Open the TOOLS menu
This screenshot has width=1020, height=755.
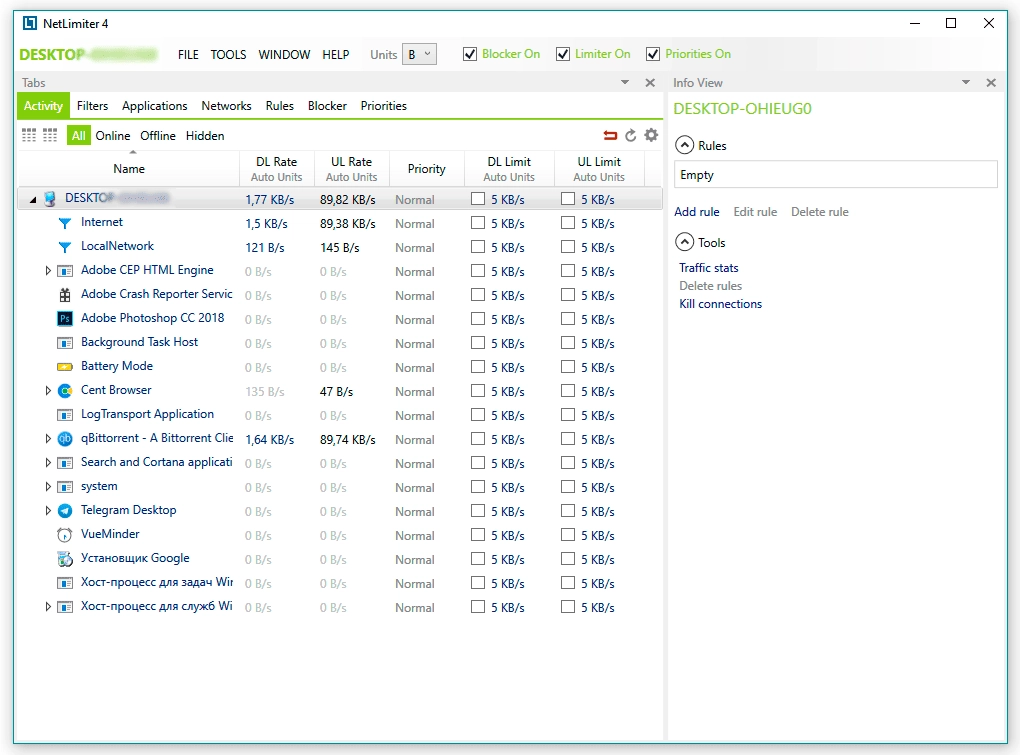click(x=228, y=55)
